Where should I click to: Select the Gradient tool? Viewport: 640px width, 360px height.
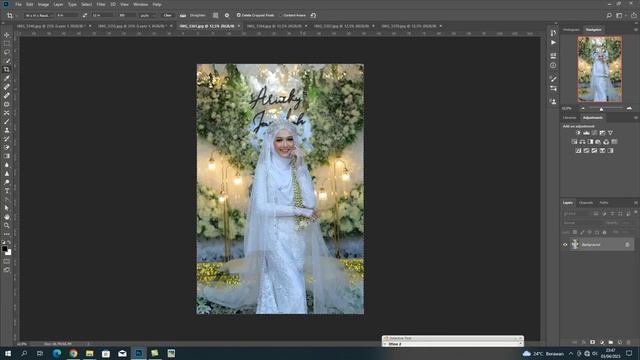(x=7, y=156)
